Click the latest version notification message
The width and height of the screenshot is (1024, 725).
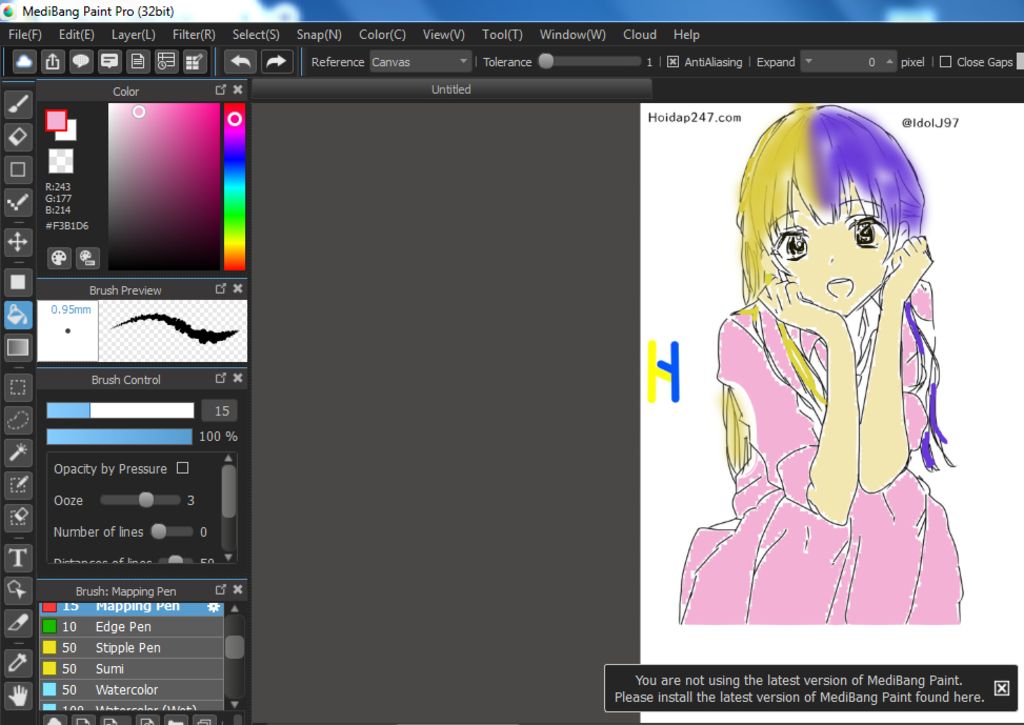[799, 688]
